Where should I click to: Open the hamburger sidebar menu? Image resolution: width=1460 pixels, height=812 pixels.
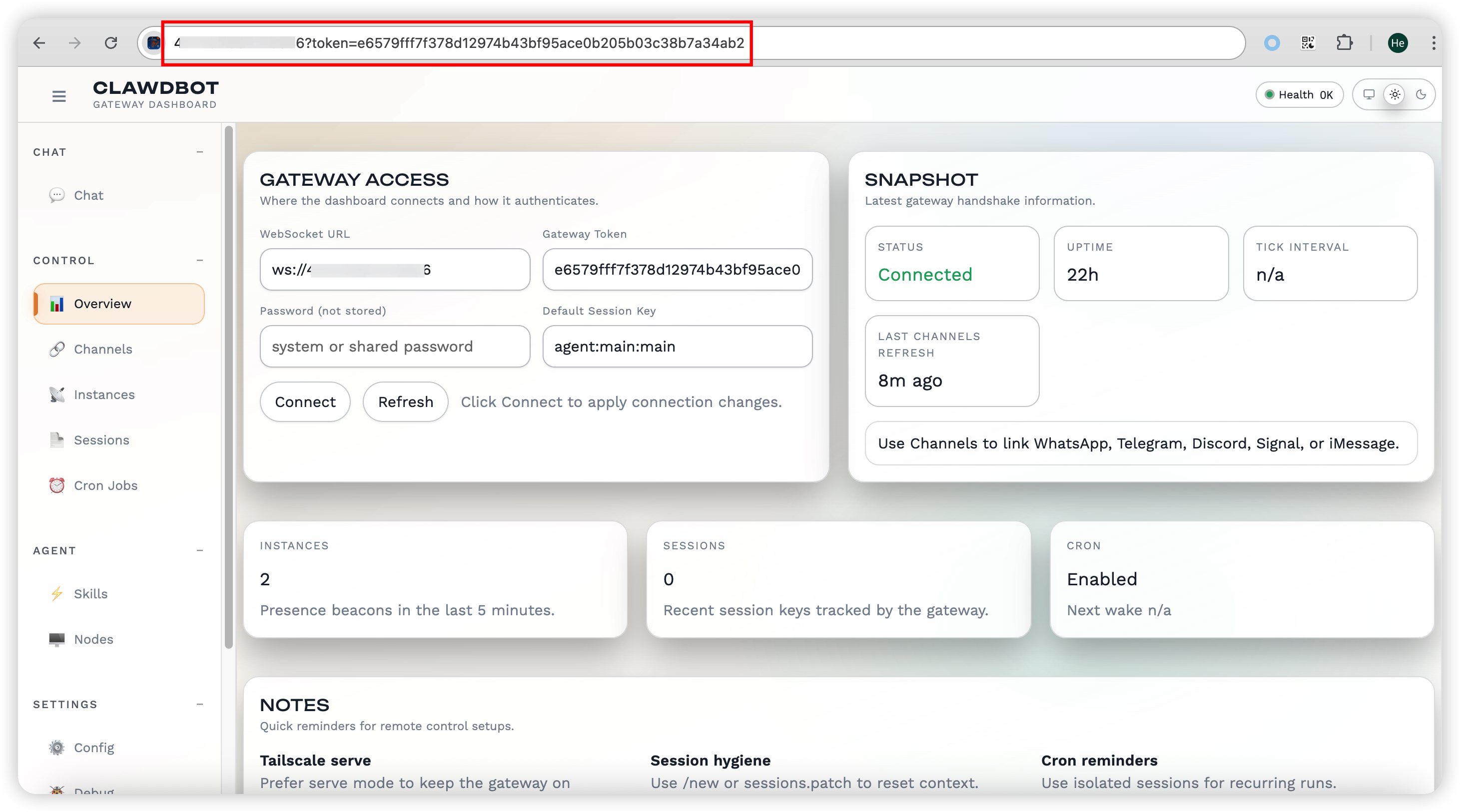pos(59,96)
